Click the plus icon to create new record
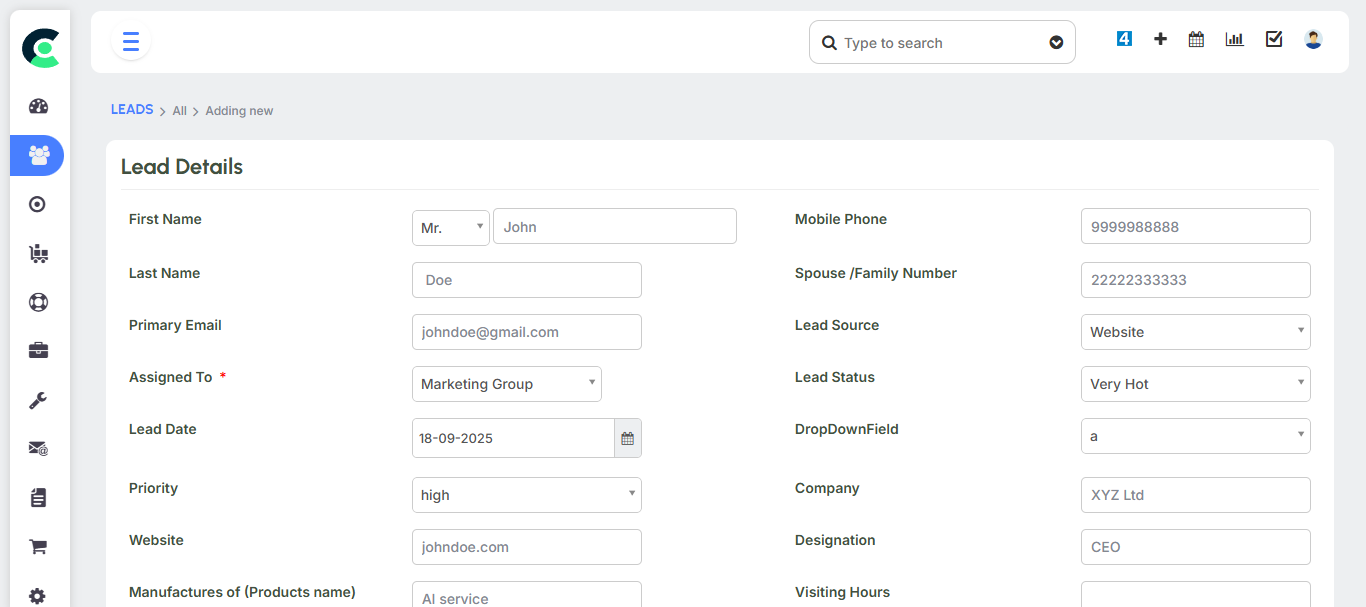The image size is (1366, 607). (1160, 38)
